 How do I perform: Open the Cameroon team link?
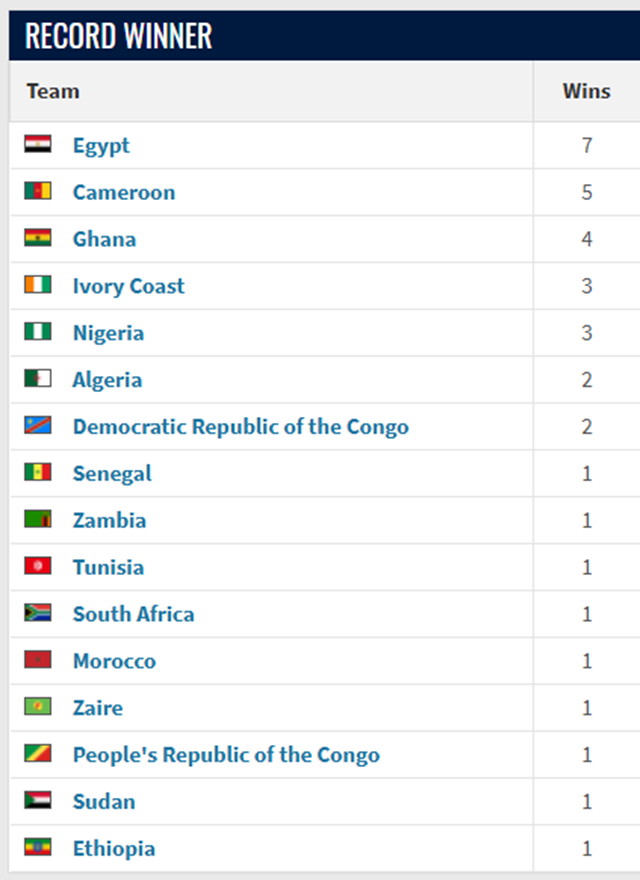(123, 192)
